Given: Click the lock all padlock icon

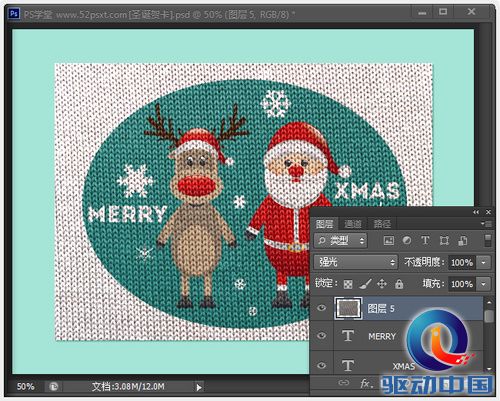Looking at the screenshot, I should pyautogui.click(x=399, y=284).
